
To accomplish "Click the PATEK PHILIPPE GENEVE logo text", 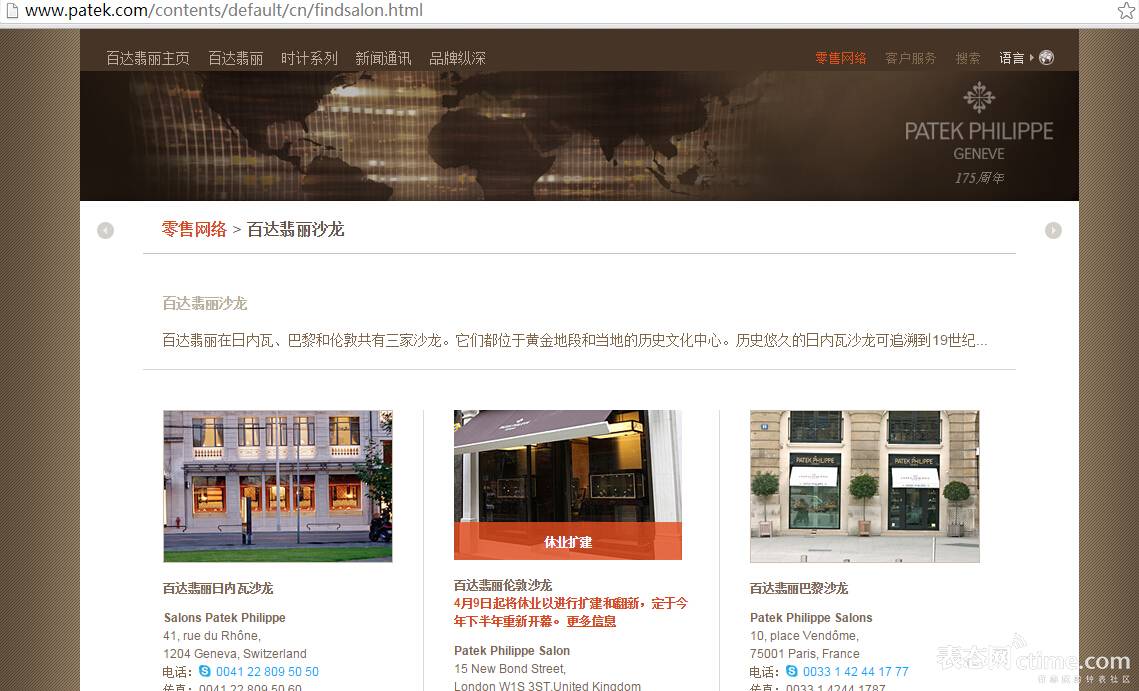I will click(978, 141).
